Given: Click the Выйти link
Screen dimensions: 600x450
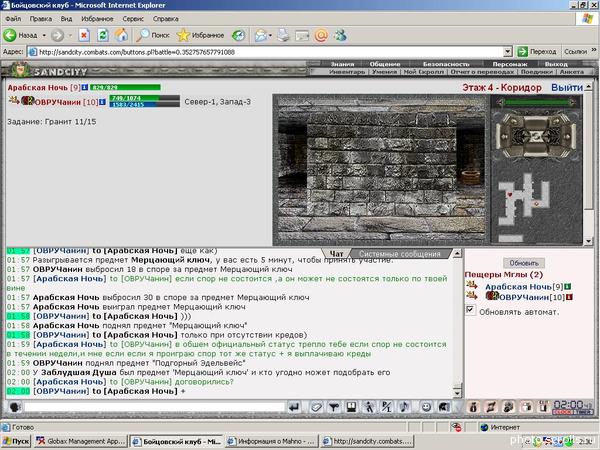Looking at the screenshot, I should (567, 88).
